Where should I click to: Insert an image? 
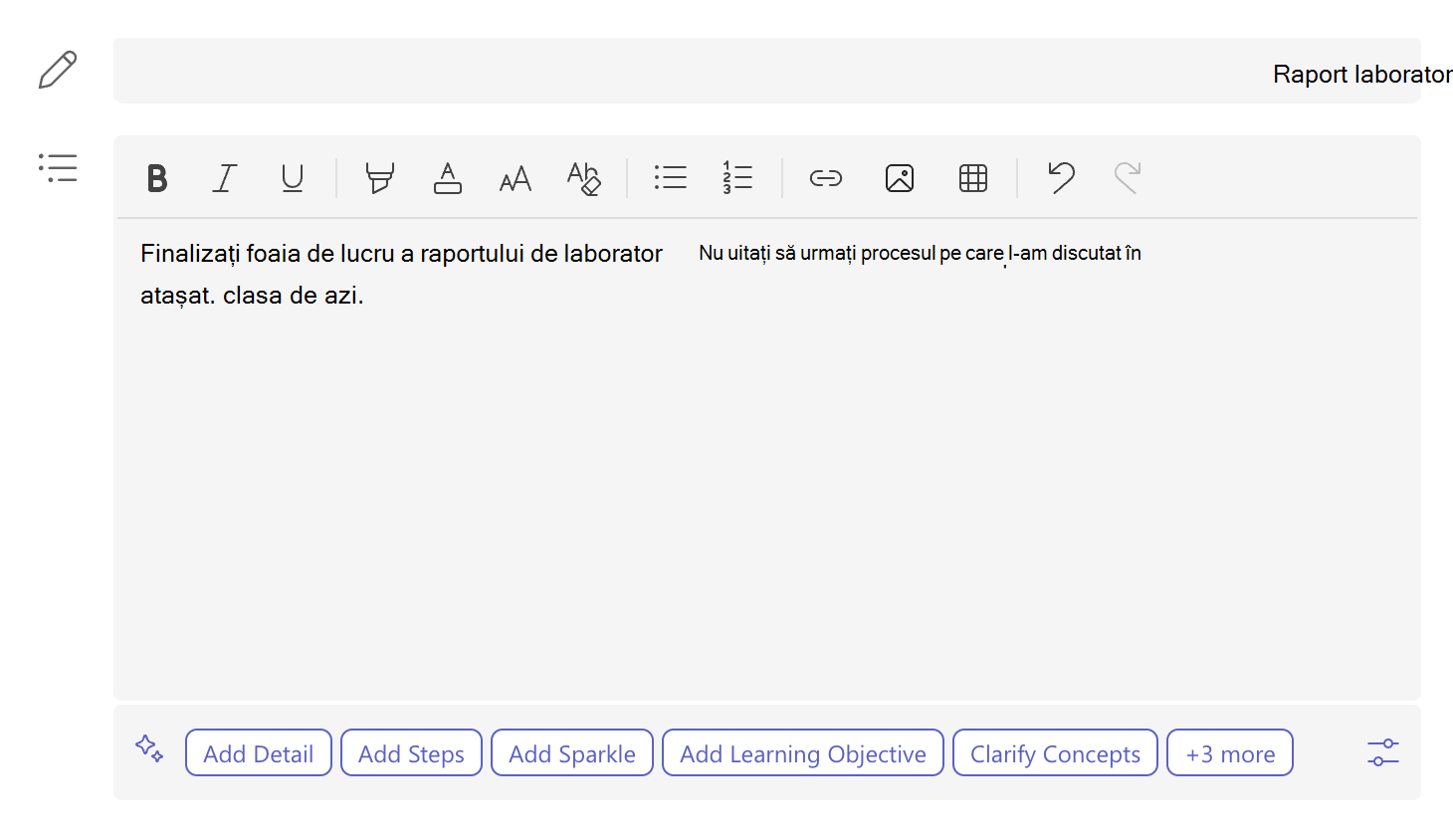[900, 178]
